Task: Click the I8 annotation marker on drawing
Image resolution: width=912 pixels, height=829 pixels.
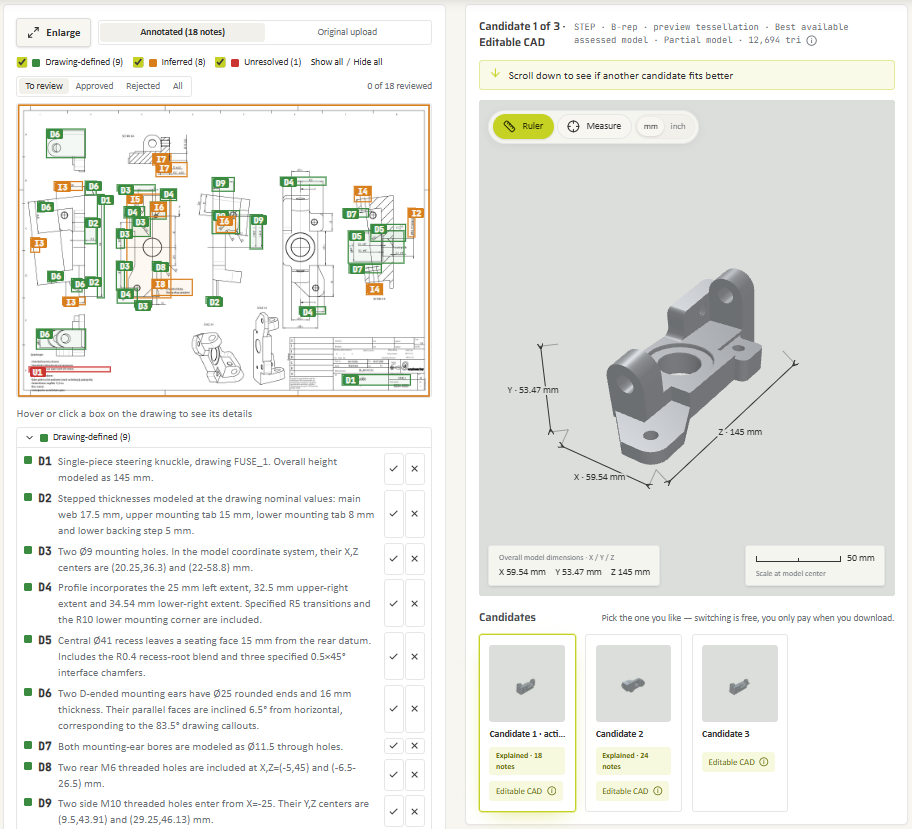Action: click(x=161, y=284)
